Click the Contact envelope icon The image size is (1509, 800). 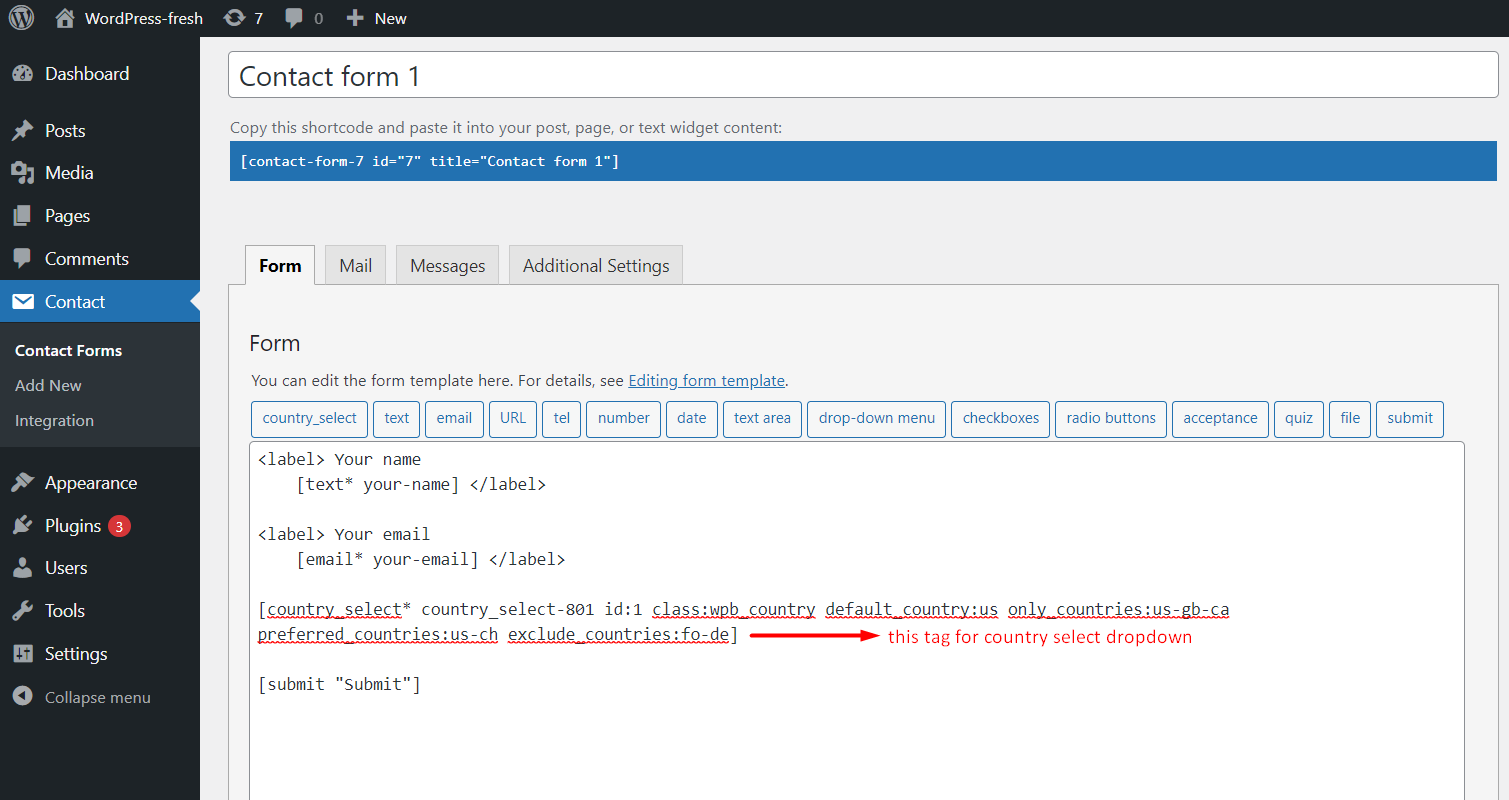pyautogui.click(x=23, y=302)
